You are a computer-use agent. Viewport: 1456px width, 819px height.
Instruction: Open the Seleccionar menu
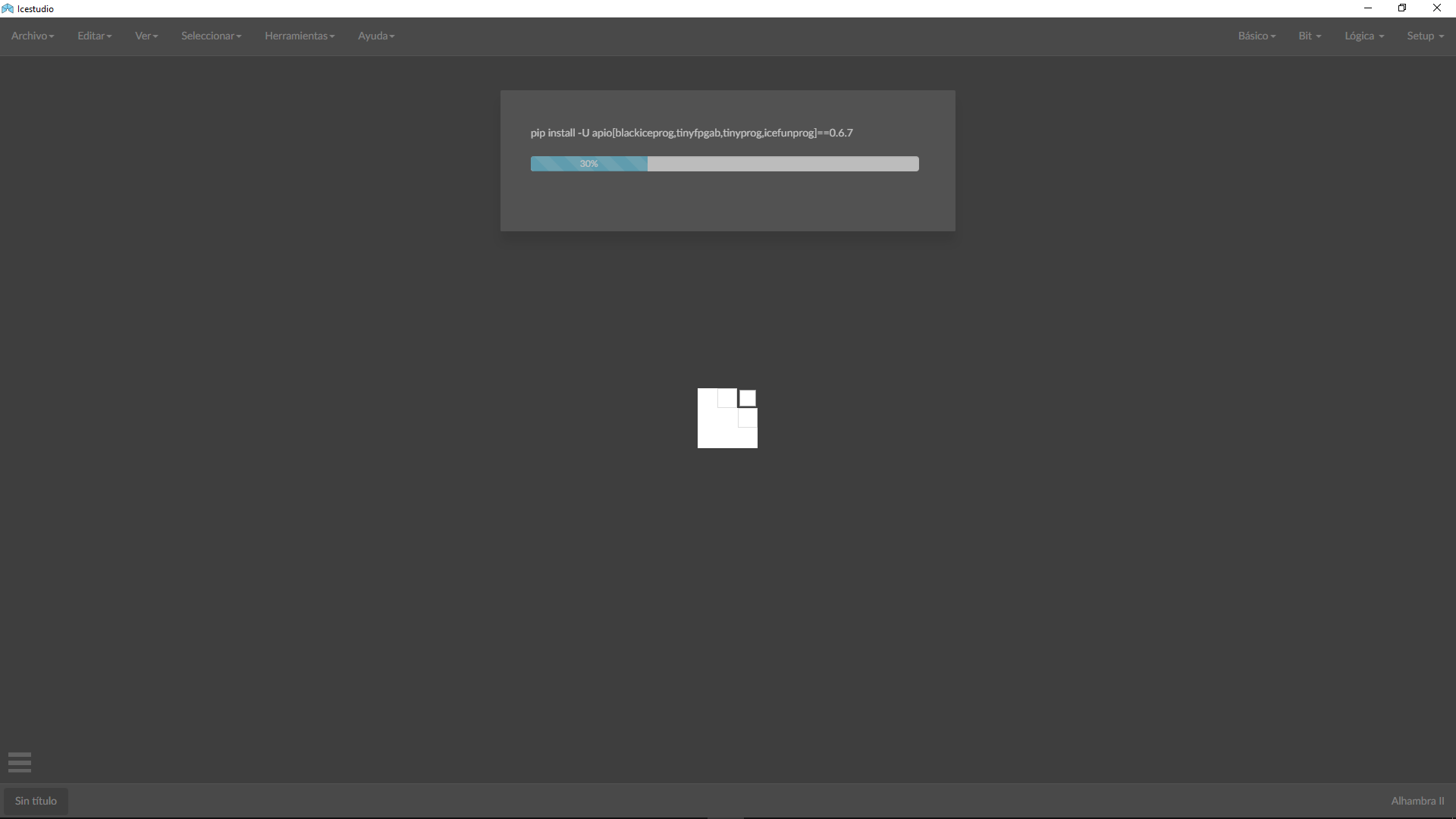pyautogui.click(x=211, y=36)
